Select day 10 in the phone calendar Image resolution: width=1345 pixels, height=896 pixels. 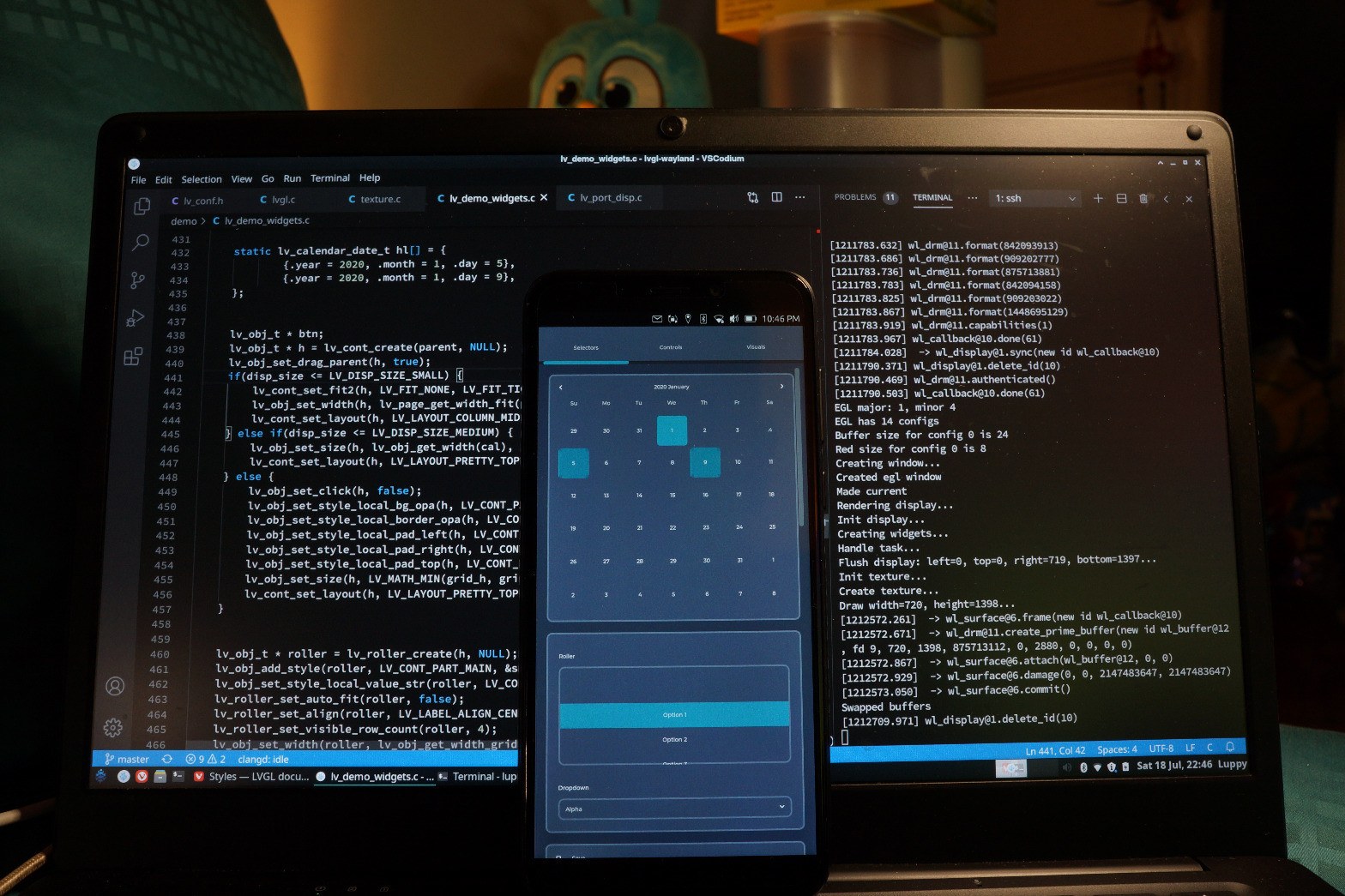coord(738,462)
